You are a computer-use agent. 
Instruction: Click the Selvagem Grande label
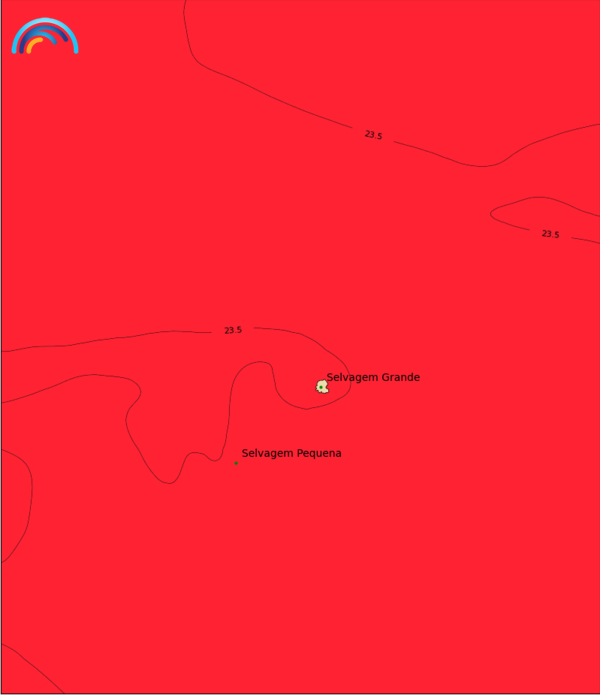373,377
